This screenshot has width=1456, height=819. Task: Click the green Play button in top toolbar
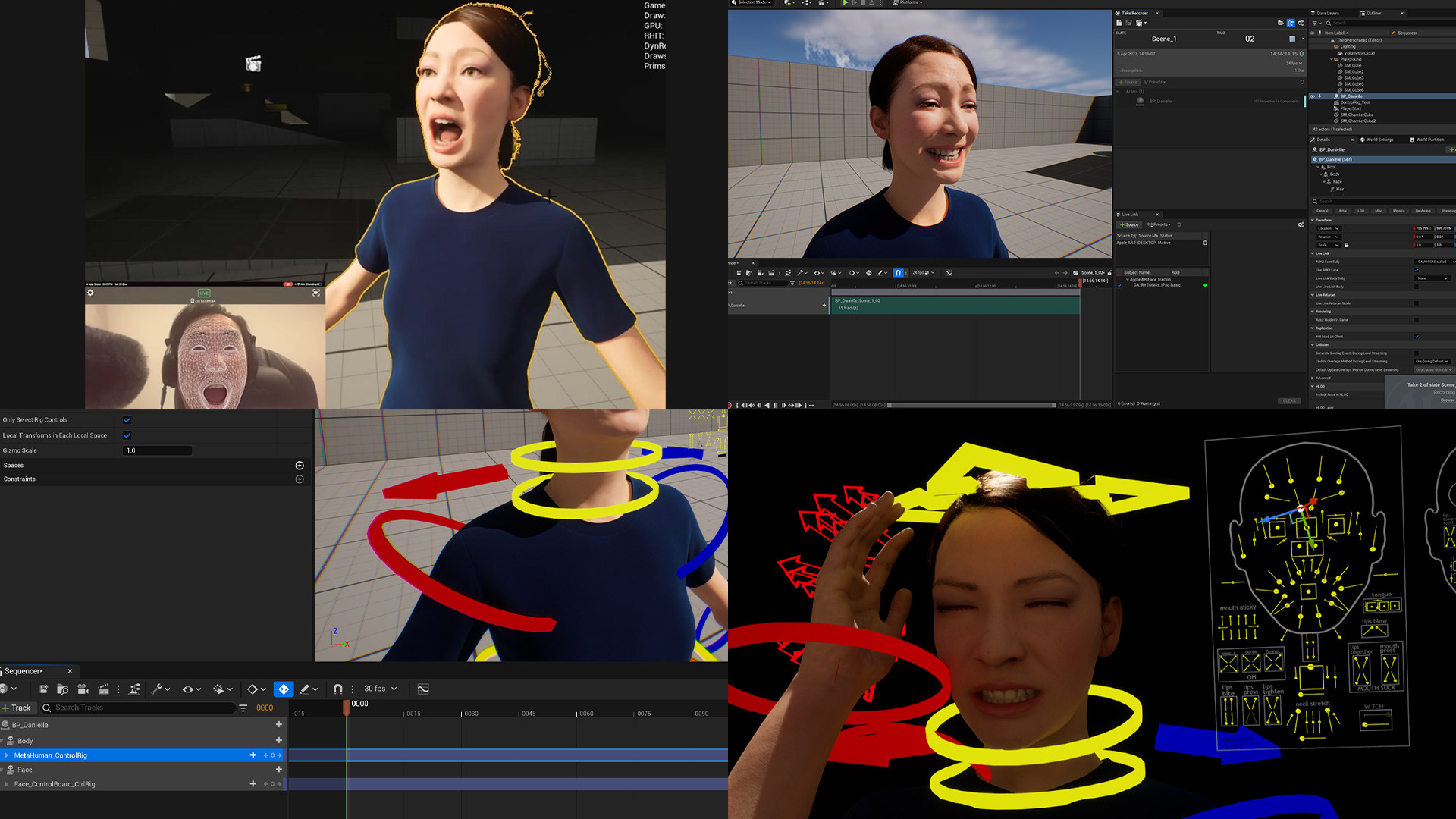(846, 3)
